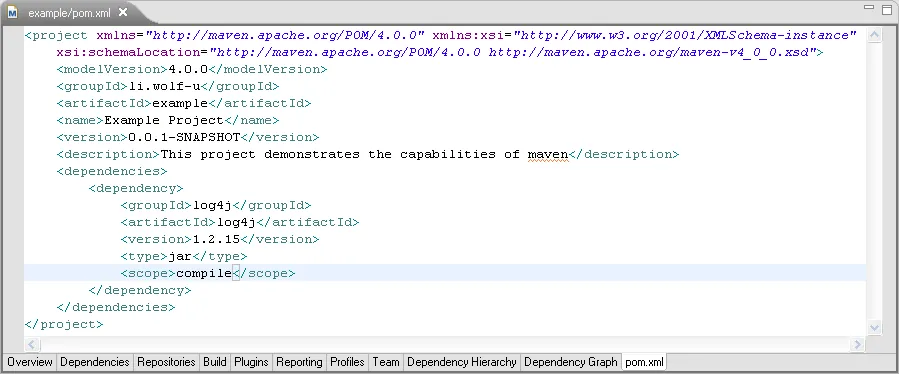This screenshot has height=374, width=899.
Task: Open the Dependencies tab
Action: point(95,362)
